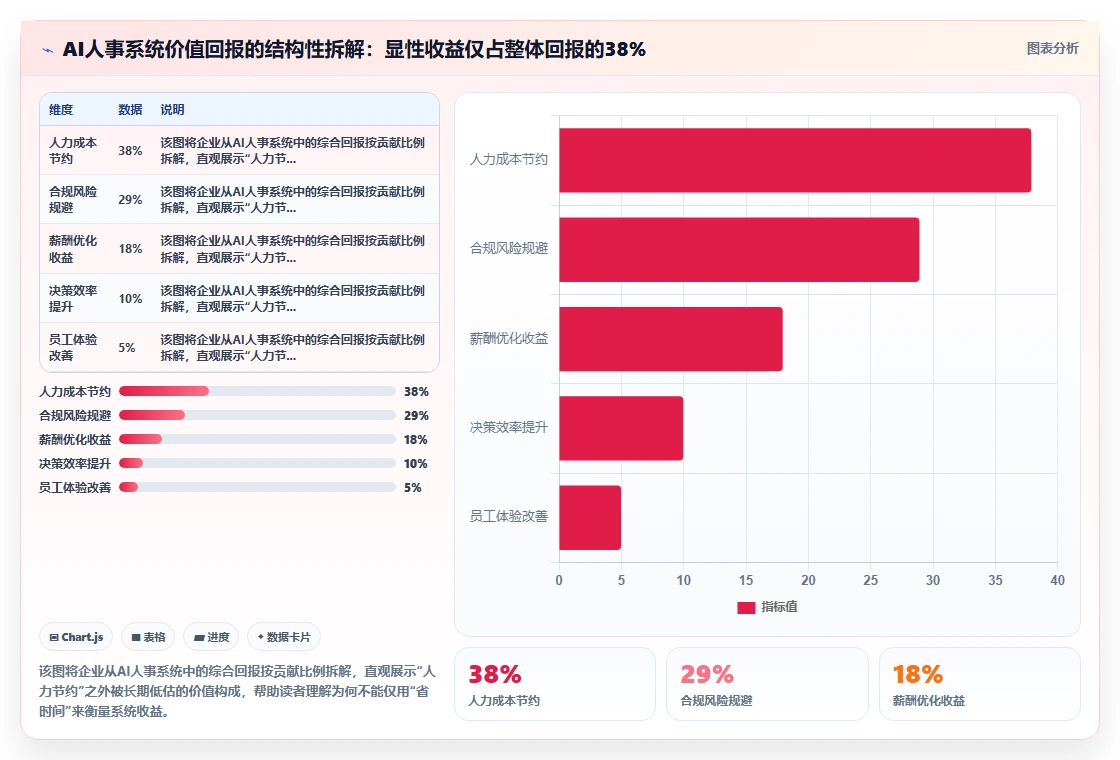Open the 38% 人力成本节约 data card
The height and width of the screenshot is (760, 1120).
click(555, 684)
